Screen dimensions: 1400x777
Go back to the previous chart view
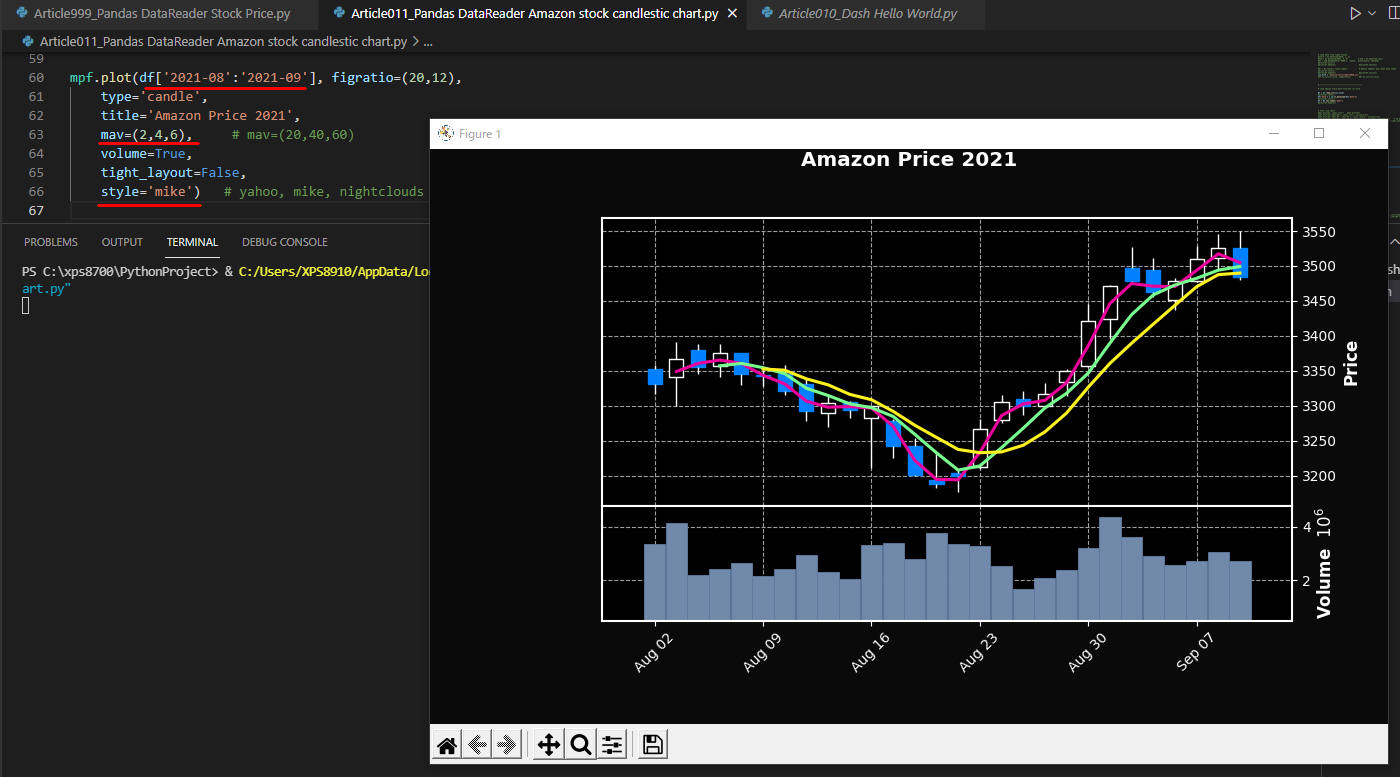click(477, 744)
